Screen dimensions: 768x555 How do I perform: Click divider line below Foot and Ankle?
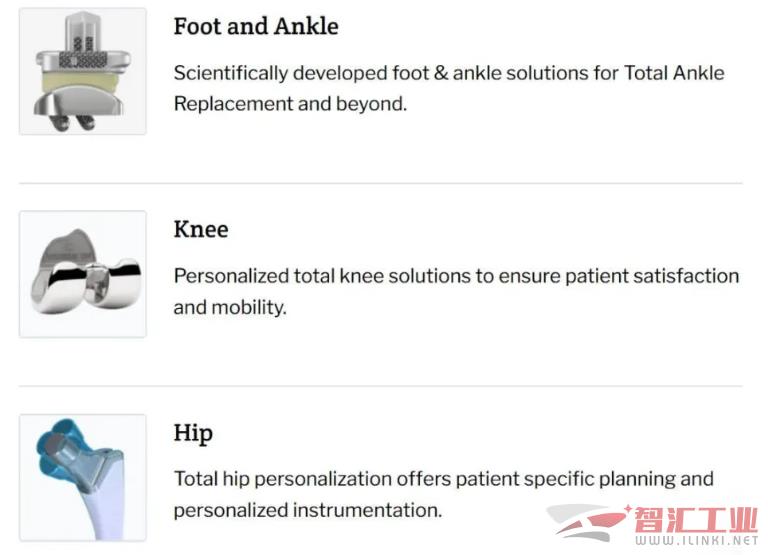pyautogui.click(x=381, y=183)
